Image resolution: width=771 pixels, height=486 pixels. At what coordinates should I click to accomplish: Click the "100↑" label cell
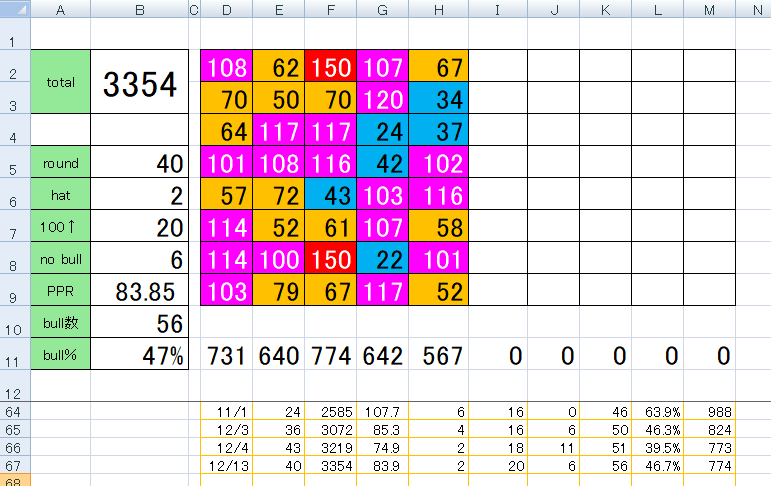60,226
